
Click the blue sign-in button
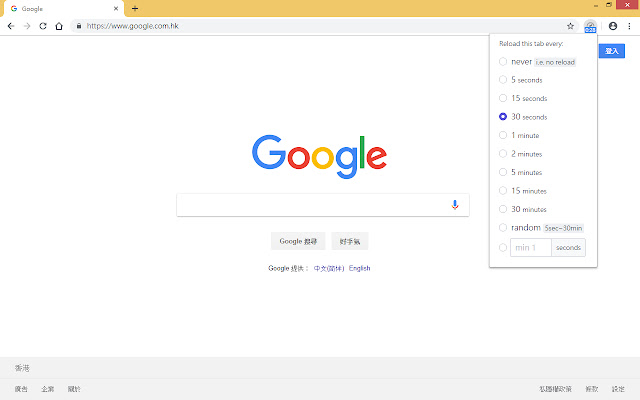[x=611, y=51]
